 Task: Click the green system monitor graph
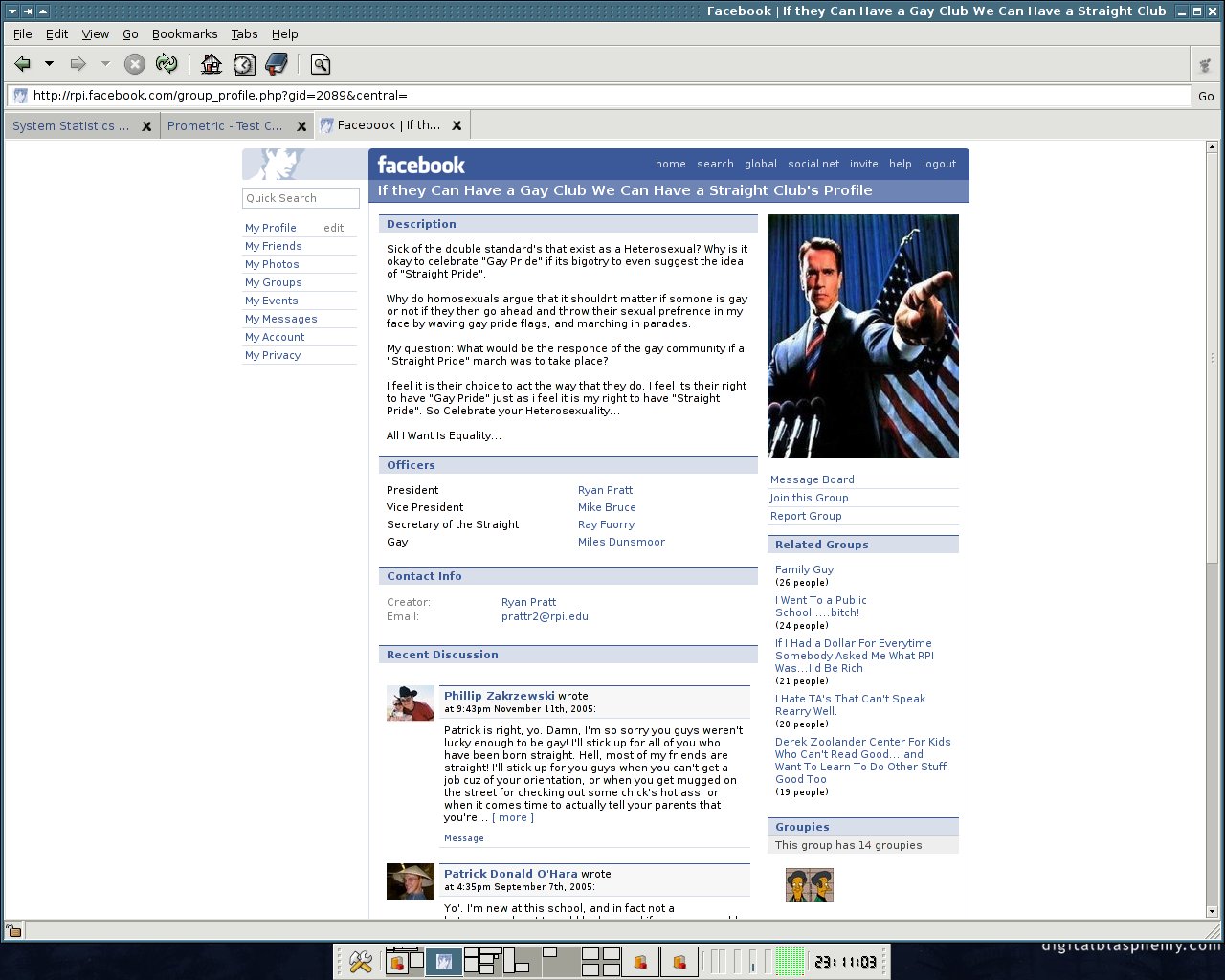tap(790, 961)
